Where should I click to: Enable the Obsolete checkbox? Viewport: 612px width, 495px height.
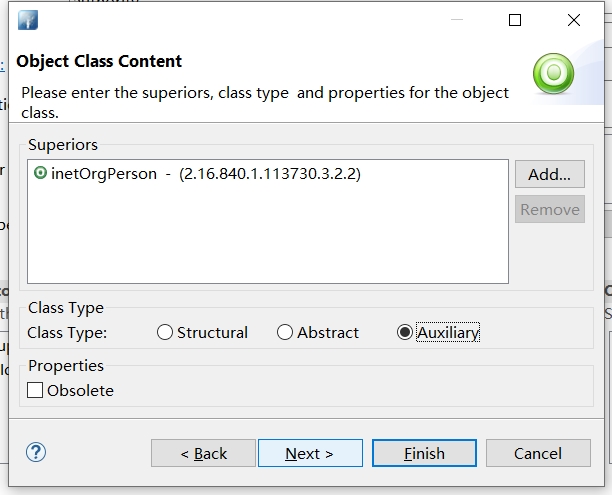(x=36, y=391)
